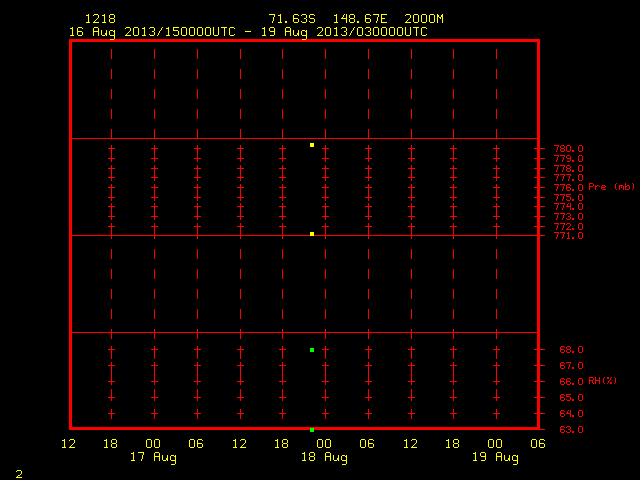The height and width of the screenshot is (480, 640).
Task: Select the 771.0 pressure tick label
Action: (x=569, y=236)
